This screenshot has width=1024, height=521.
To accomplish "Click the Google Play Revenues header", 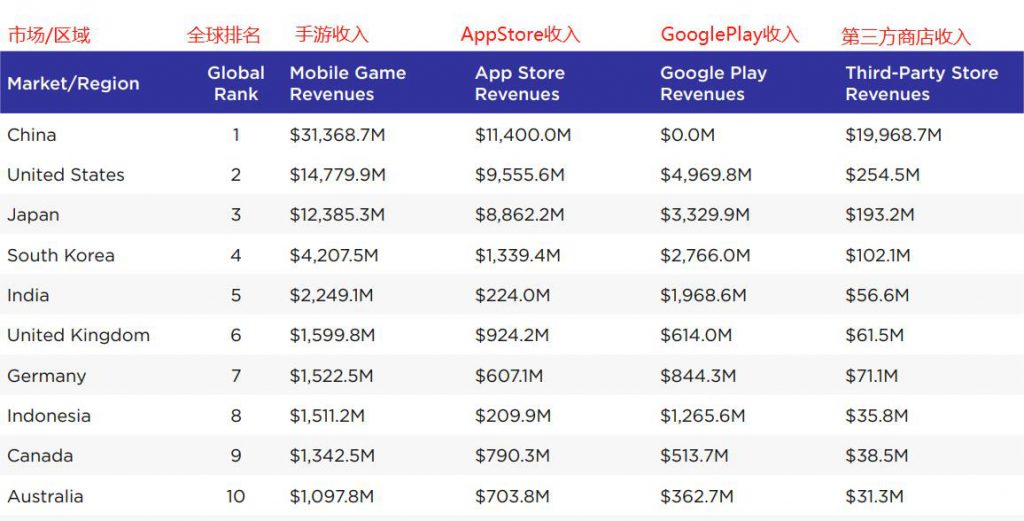I will (x=713, y=84).
